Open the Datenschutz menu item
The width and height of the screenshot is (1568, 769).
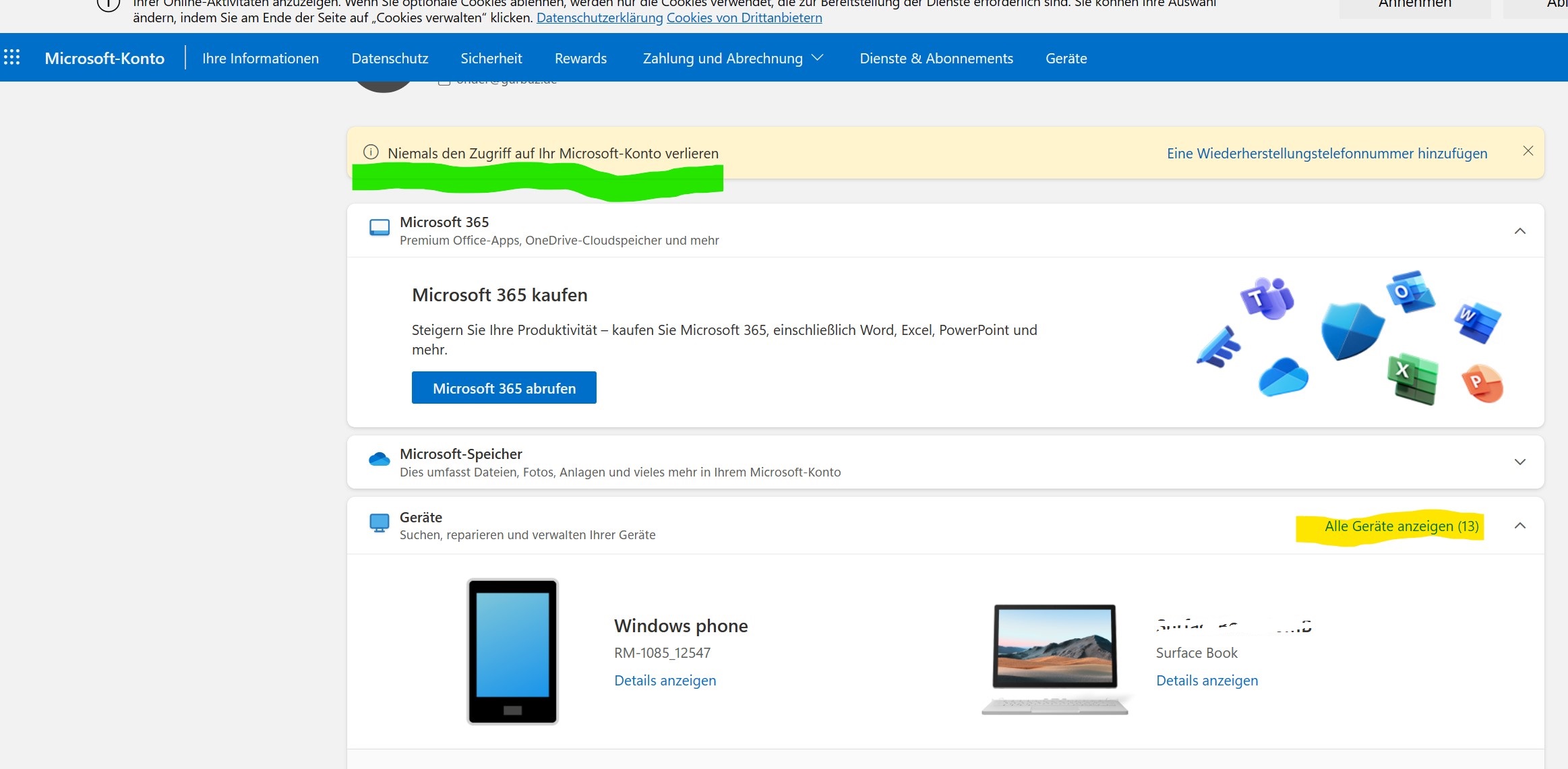pos(390,58)
